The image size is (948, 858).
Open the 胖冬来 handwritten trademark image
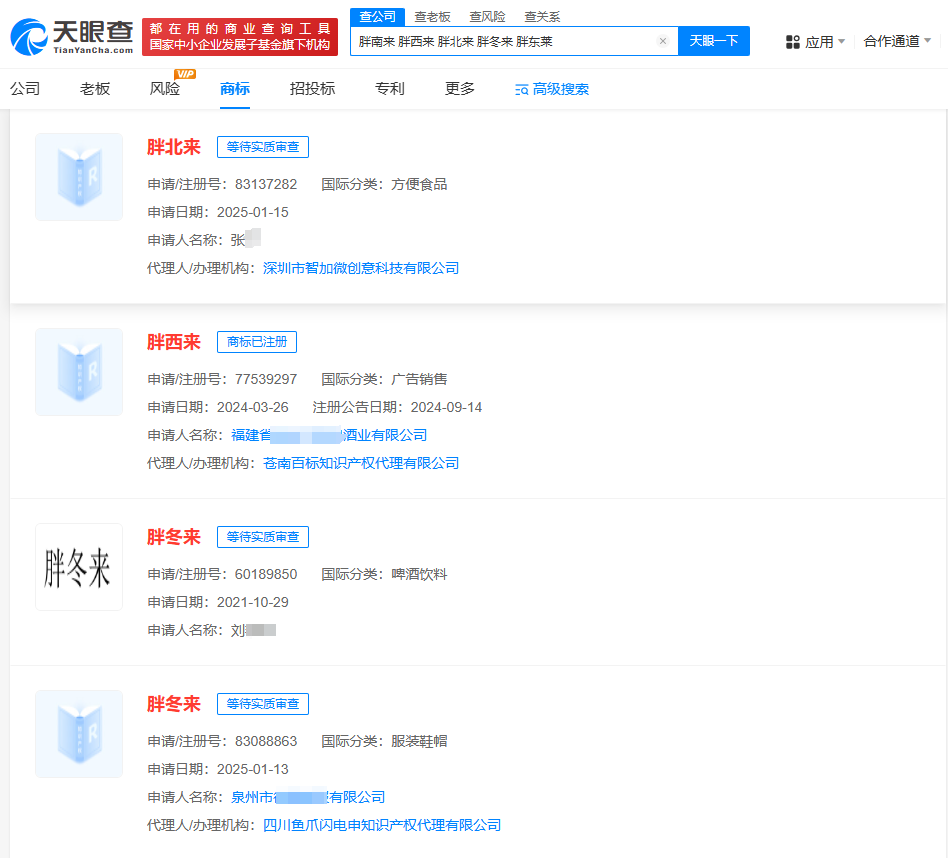79,567
